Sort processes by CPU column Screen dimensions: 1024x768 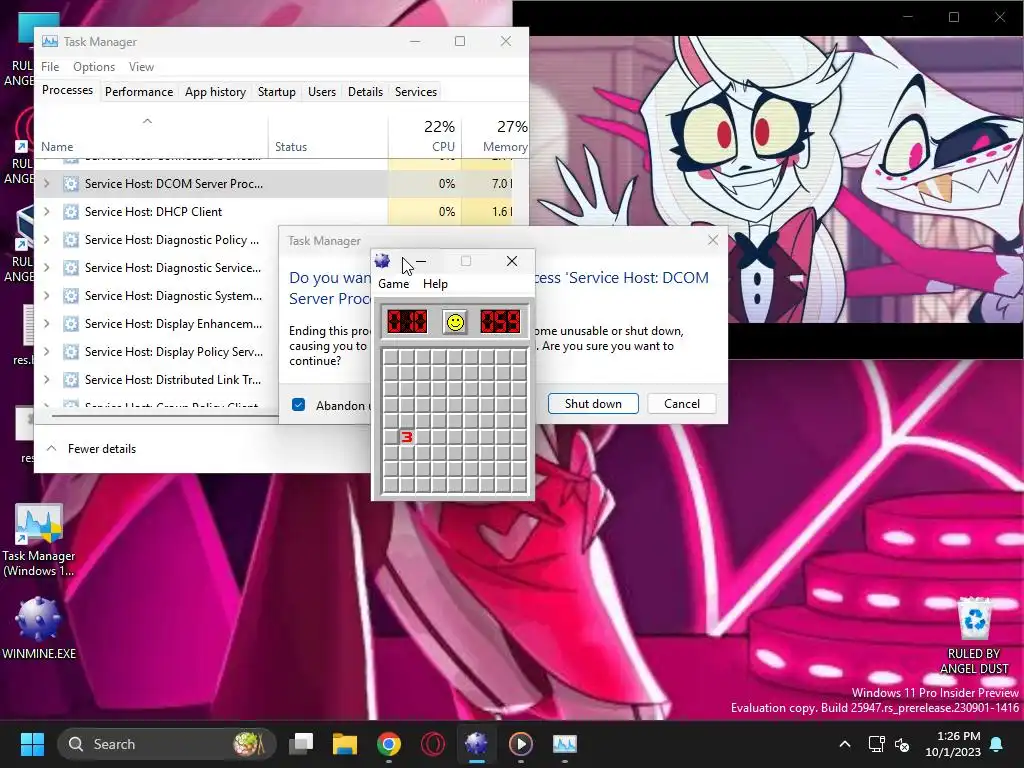pos(424,136)
